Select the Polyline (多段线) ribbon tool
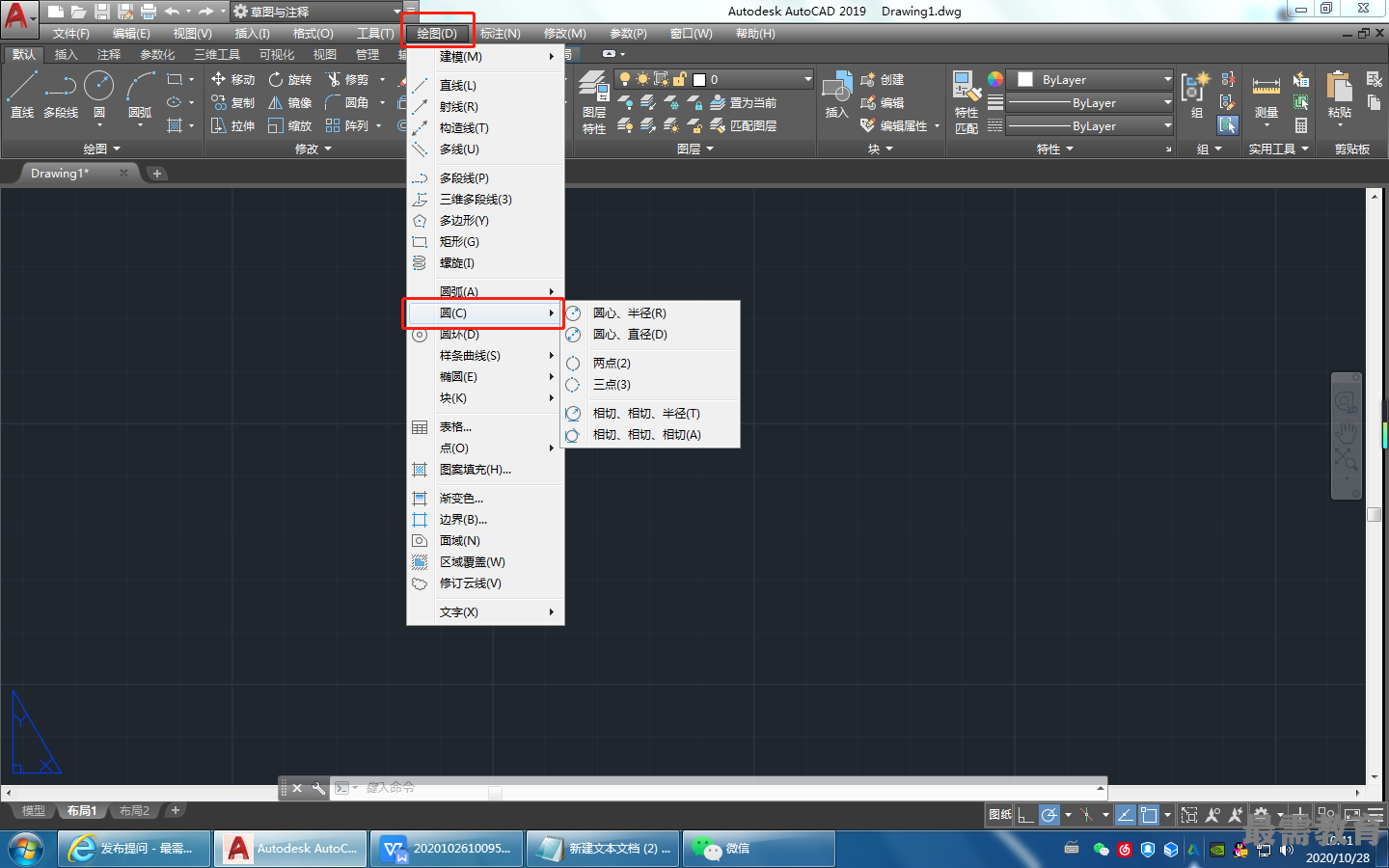The image size is (1389, 868). pyautogui.click(x=61, y=95)
